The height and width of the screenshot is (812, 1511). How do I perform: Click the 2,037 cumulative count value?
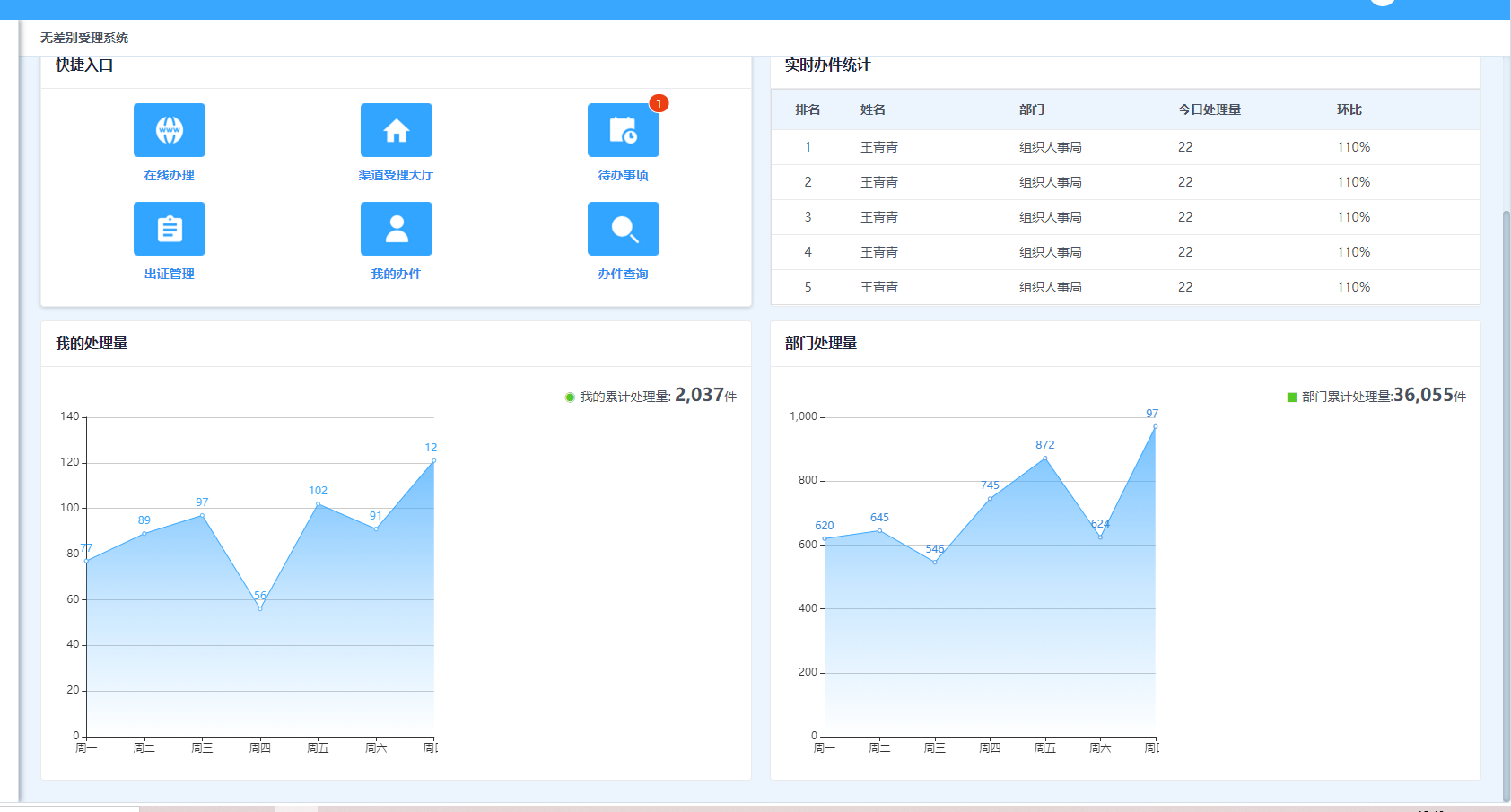coord(699,395)
